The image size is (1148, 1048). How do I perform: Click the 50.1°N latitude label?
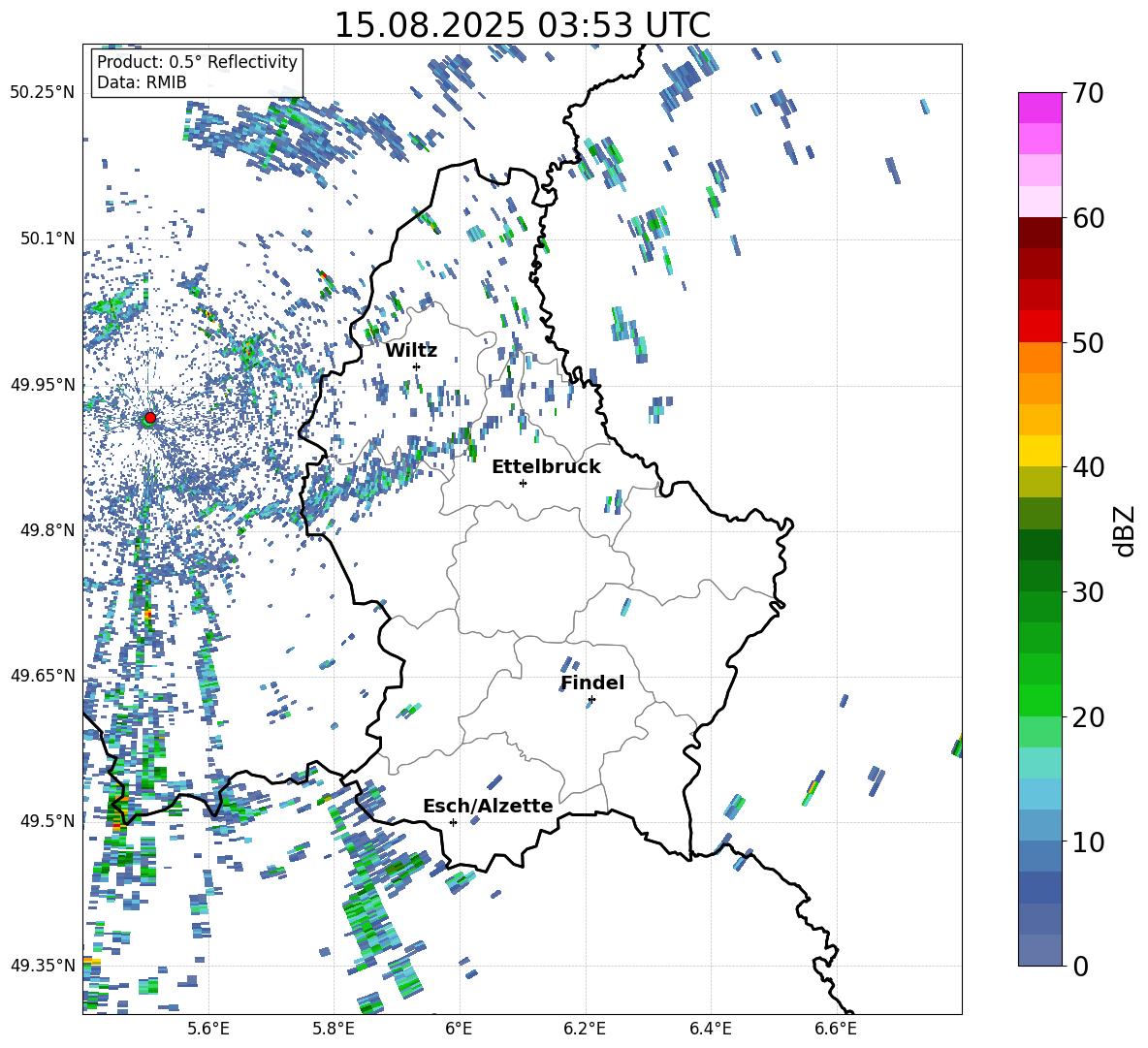(x=48, y=238)
